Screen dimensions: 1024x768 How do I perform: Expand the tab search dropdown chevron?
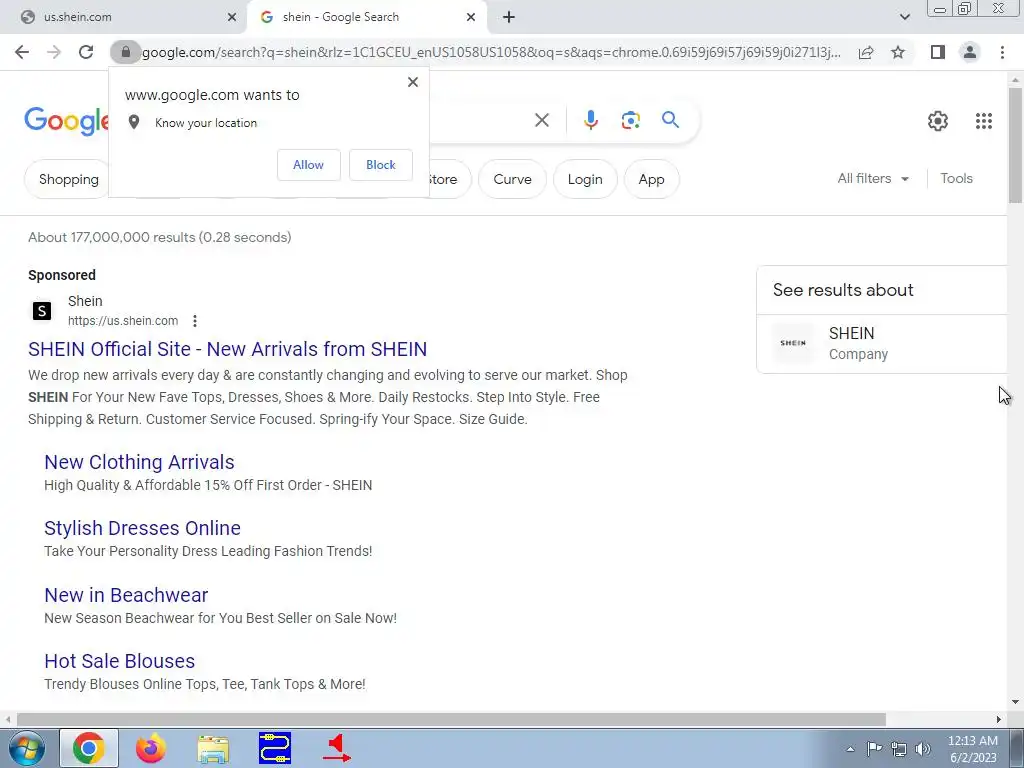[x=904, y=17]
